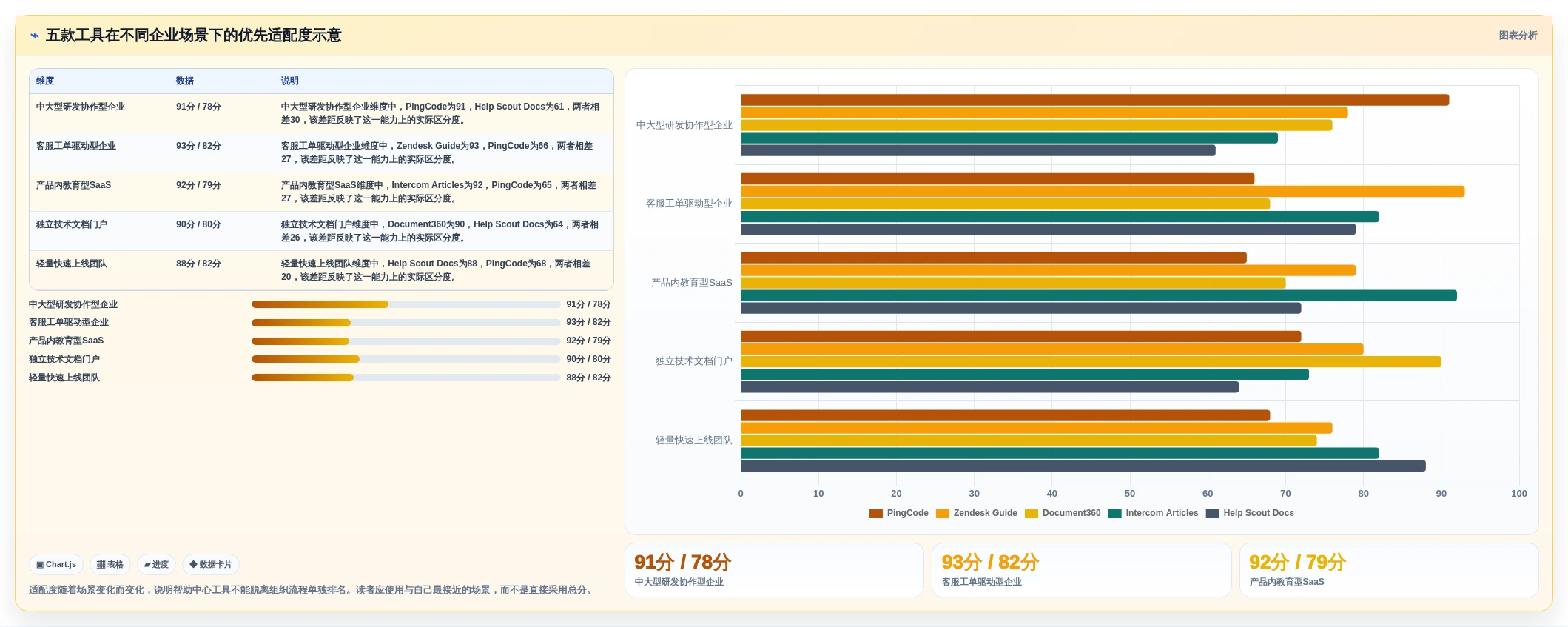Image resolution: width=1568 pixels, height=627 pixels.
Task: Toggle the Intercom Articles legend entry
Action: coord(1153,513)
